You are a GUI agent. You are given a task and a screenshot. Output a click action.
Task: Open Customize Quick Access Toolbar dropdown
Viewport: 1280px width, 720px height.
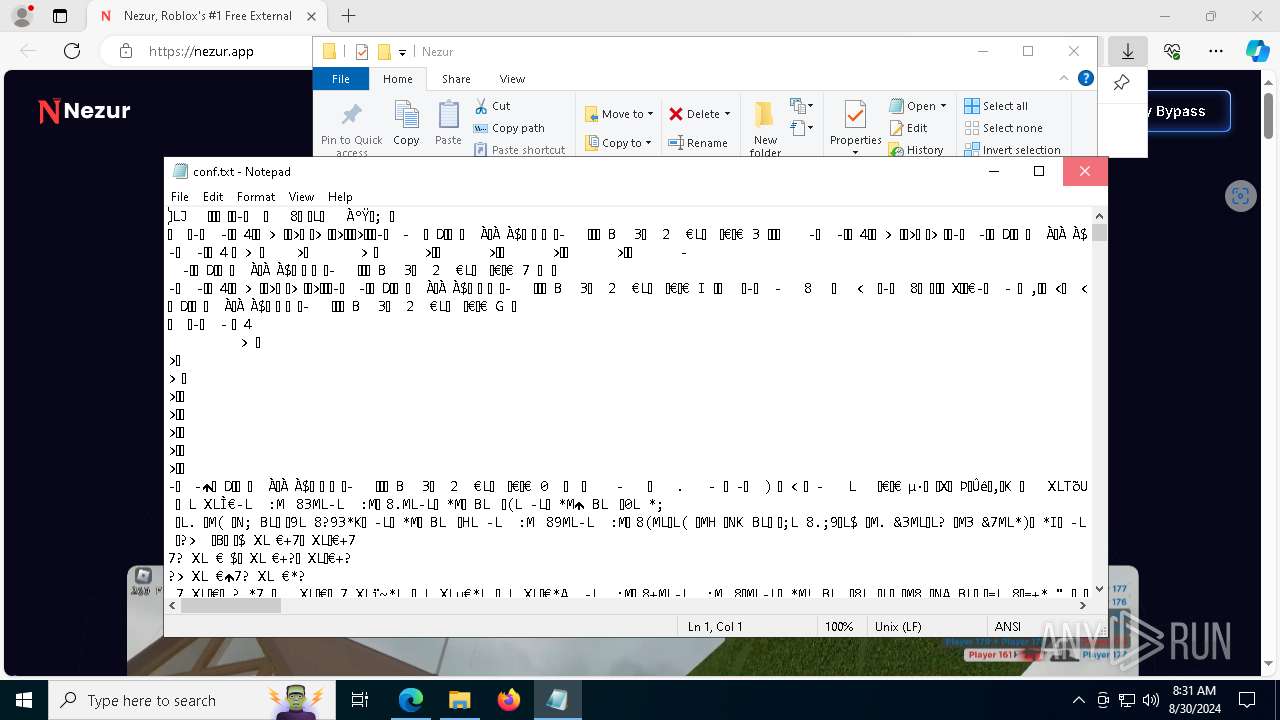point(402,52)
